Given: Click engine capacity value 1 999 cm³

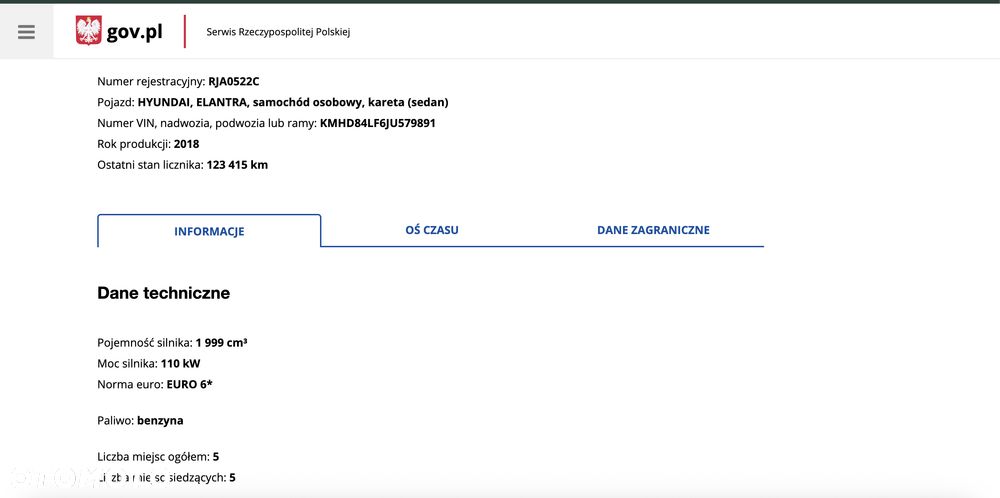Looking at the screenshot, I should coord(221,342).
